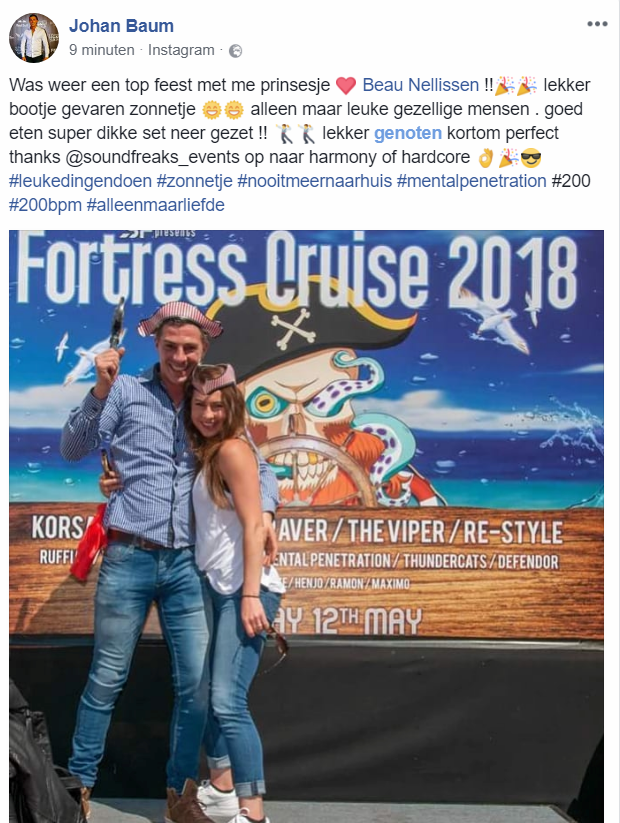The width and height of the screenshot is (620, 823).
Task: Click the highlighted word genoten
Action: click(408, 133)
